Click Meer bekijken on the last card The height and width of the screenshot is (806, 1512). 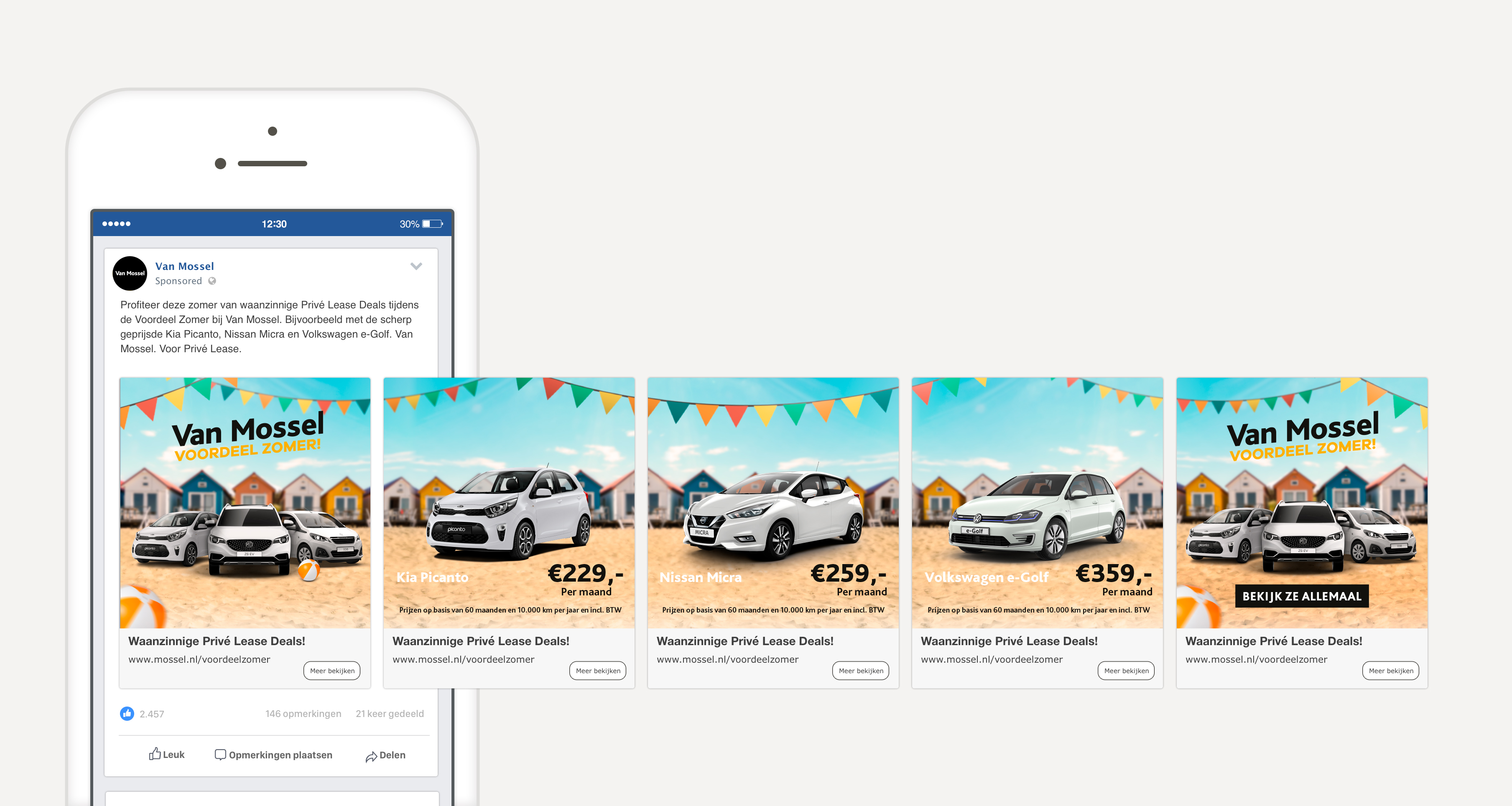pyautogui.click(x=1390, y=671)
